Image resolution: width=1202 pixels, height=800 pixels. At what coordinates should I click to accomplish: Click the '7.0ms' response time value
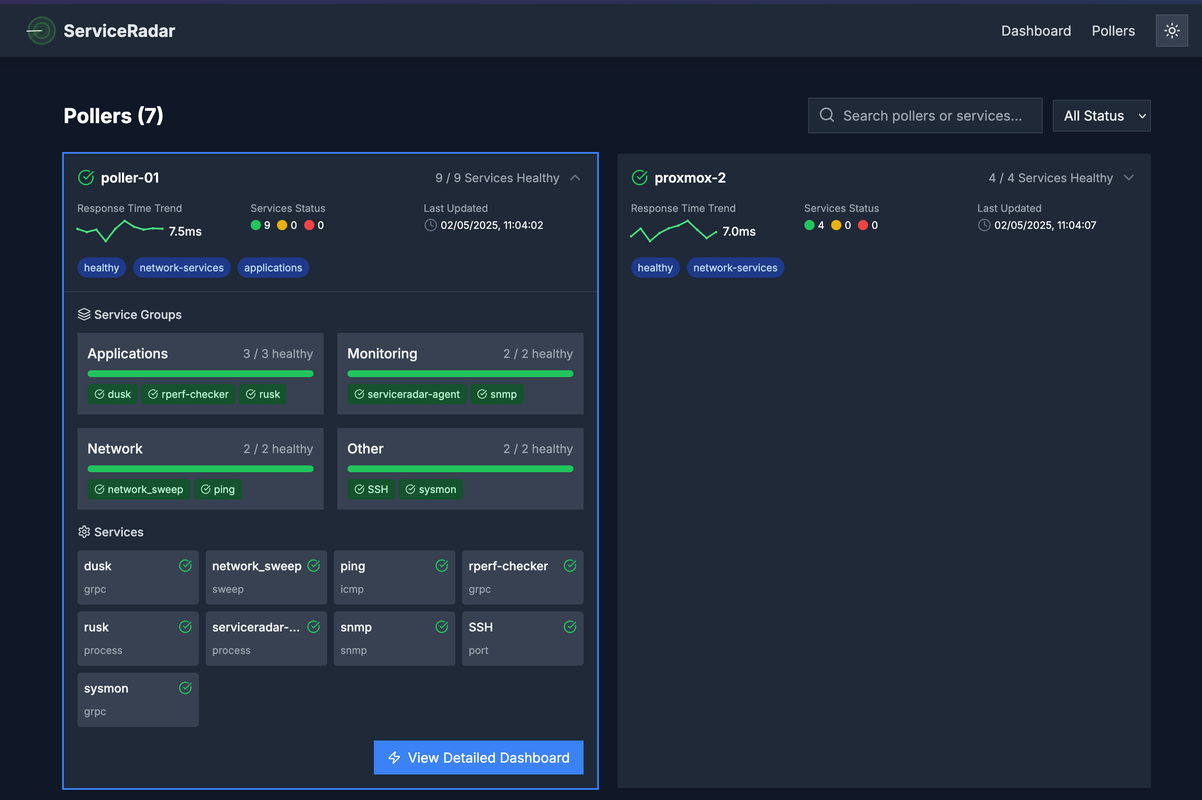(739, 231)
